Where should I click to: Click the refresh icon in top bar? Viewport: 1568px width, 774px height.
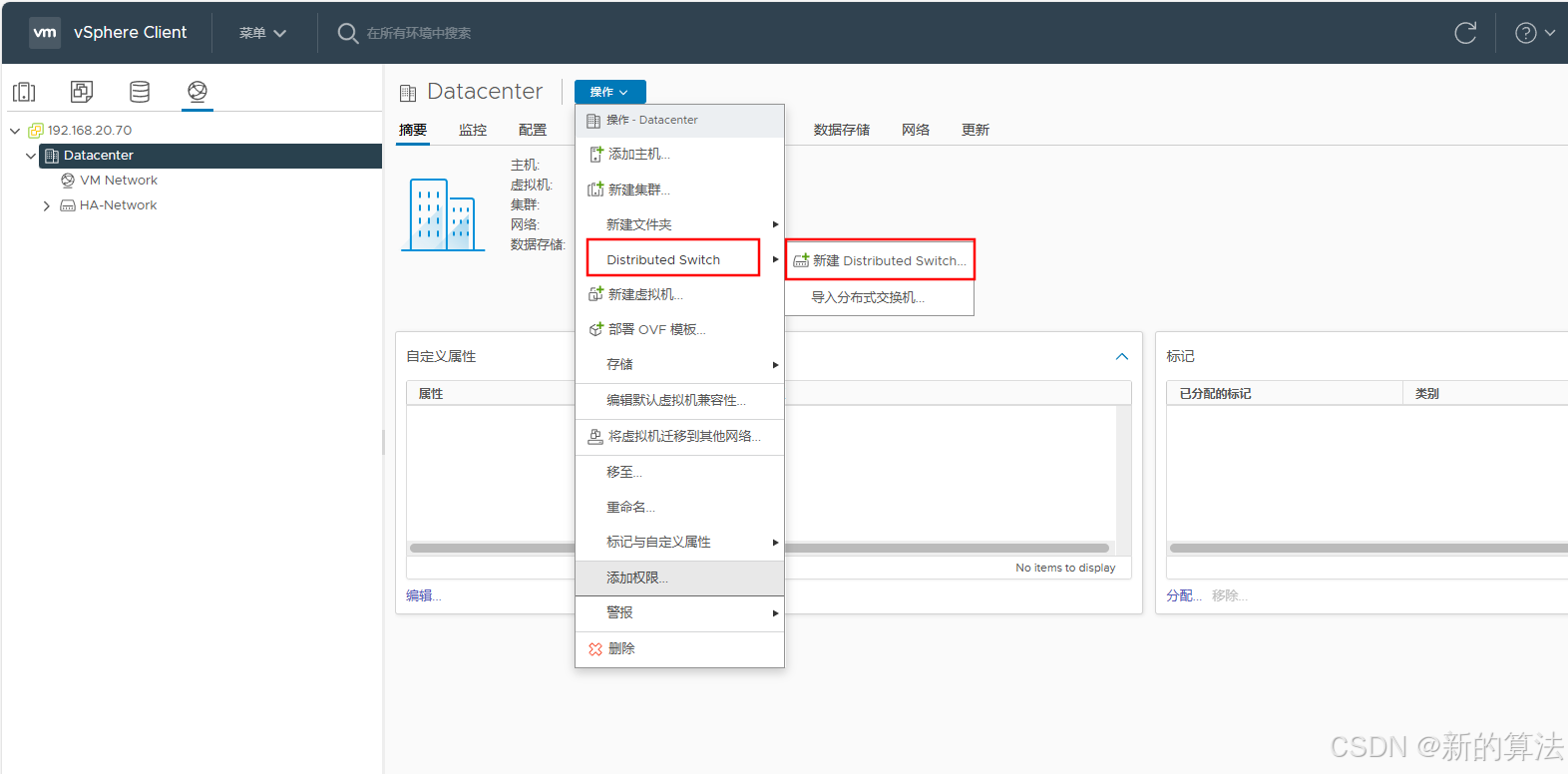1465,33
